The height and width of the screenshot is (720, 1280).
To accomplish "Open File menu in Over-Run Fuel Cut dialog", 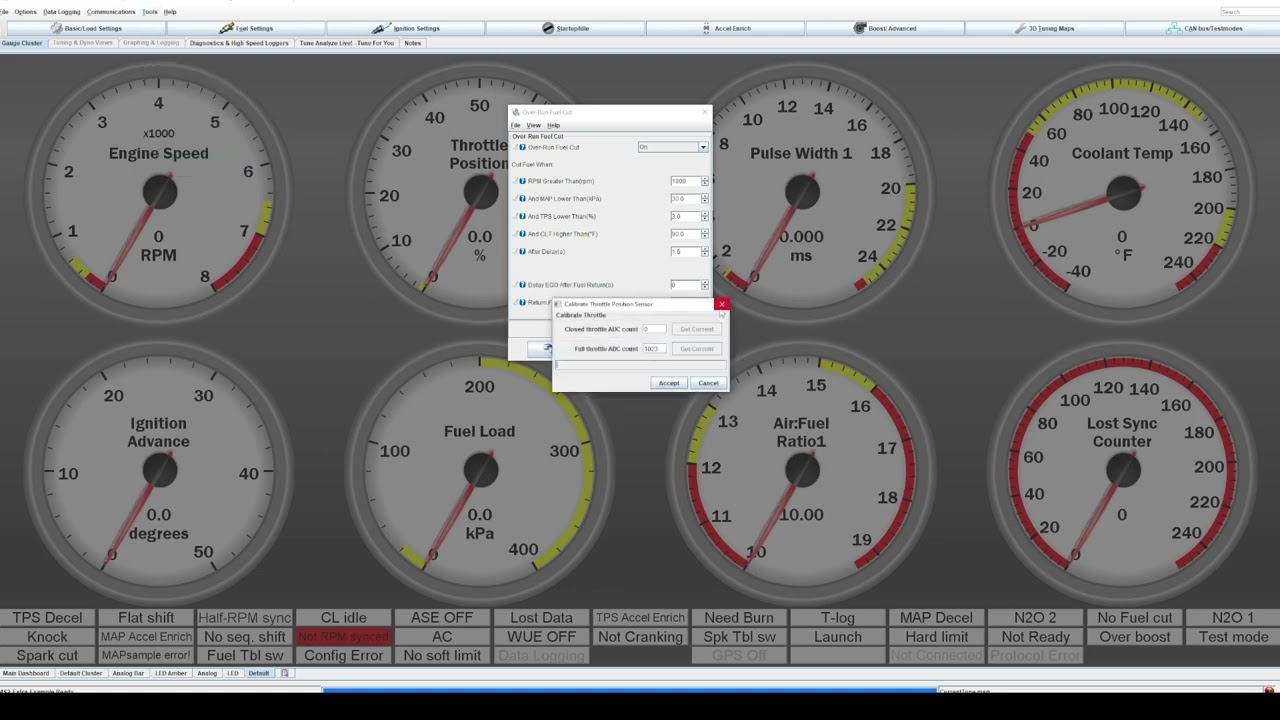I will [516, 125].
